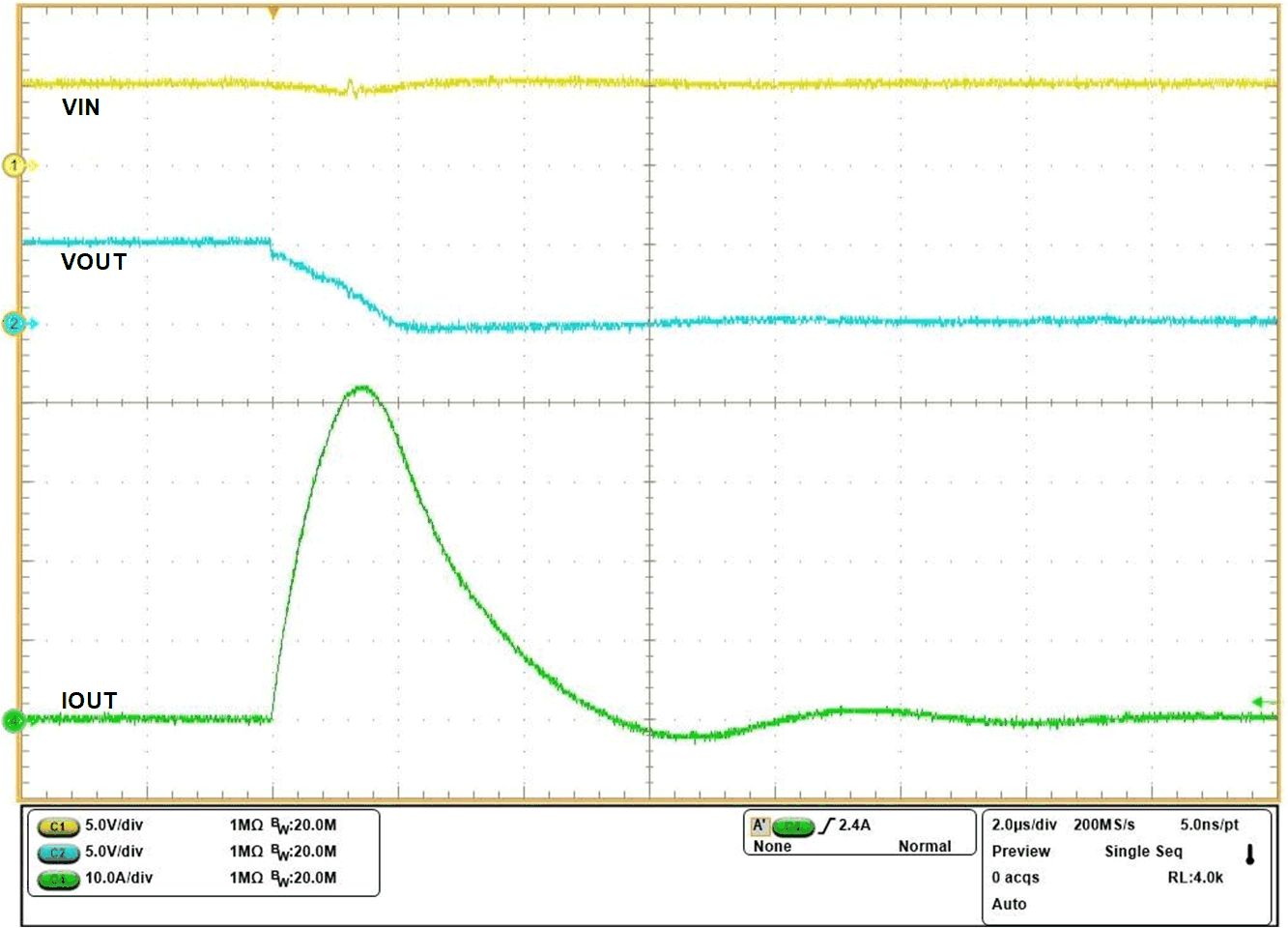Click the orange trigger position marker

point(272,10)
